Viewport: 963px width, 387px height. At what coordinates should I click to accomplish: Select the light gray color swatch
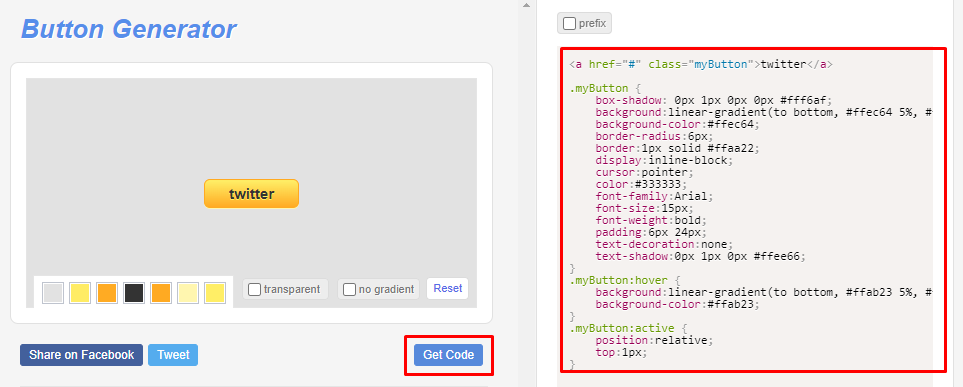(53, 293)
